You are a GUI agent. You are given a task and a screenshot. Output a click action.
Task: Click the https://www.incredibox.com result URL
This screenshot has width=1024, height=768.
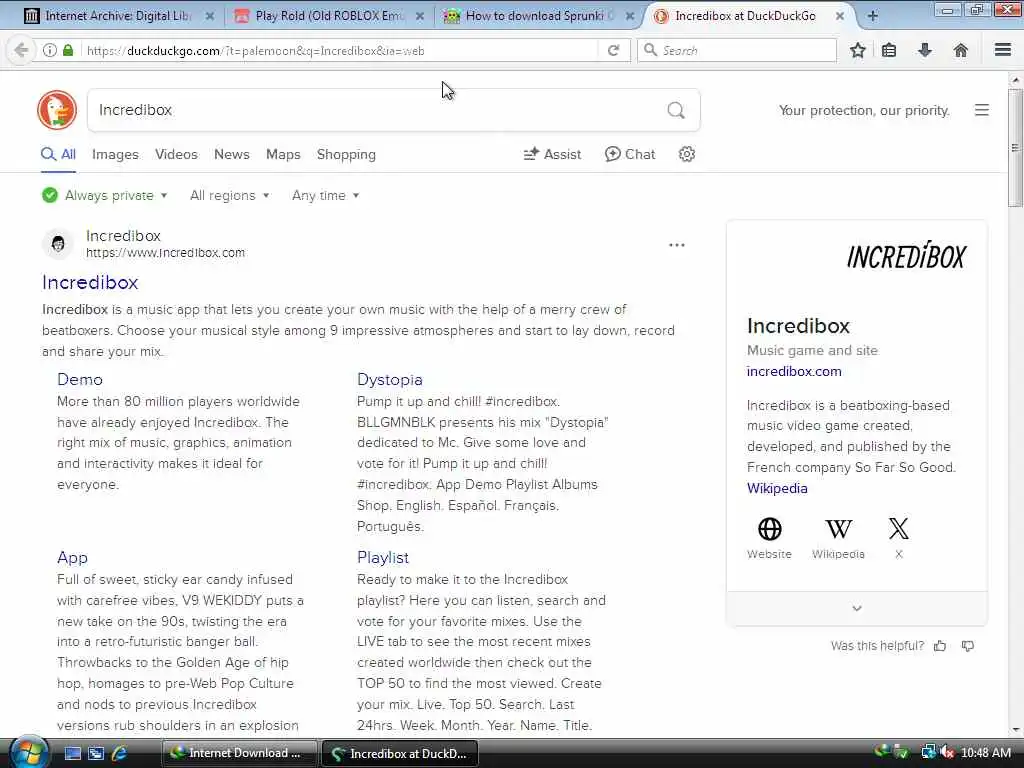165,253
